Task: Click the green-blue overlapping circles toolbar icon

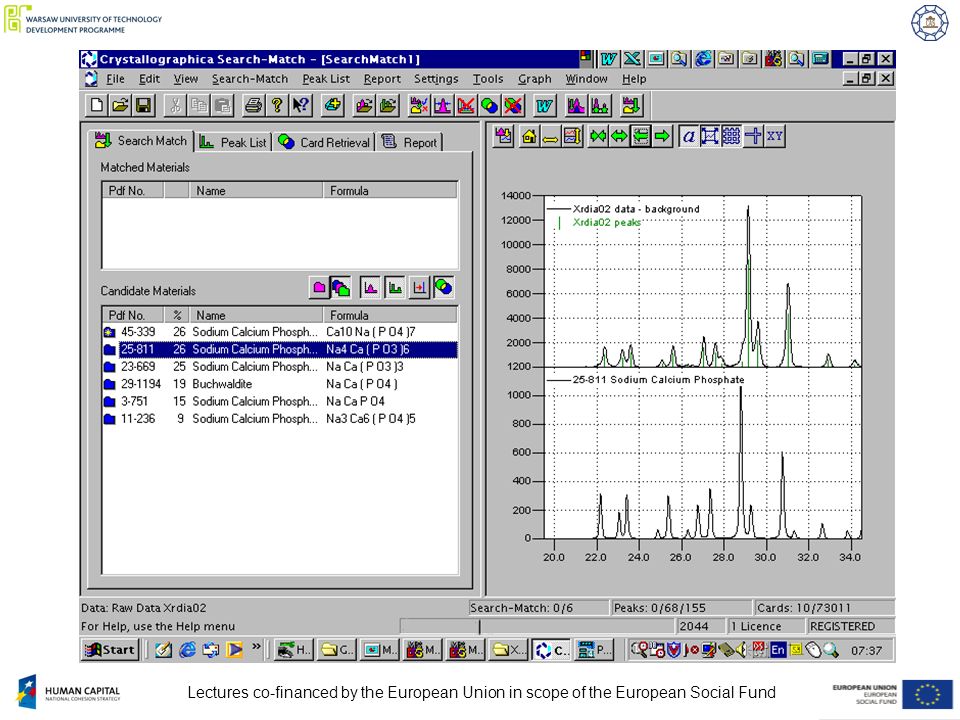Action: 489,105
